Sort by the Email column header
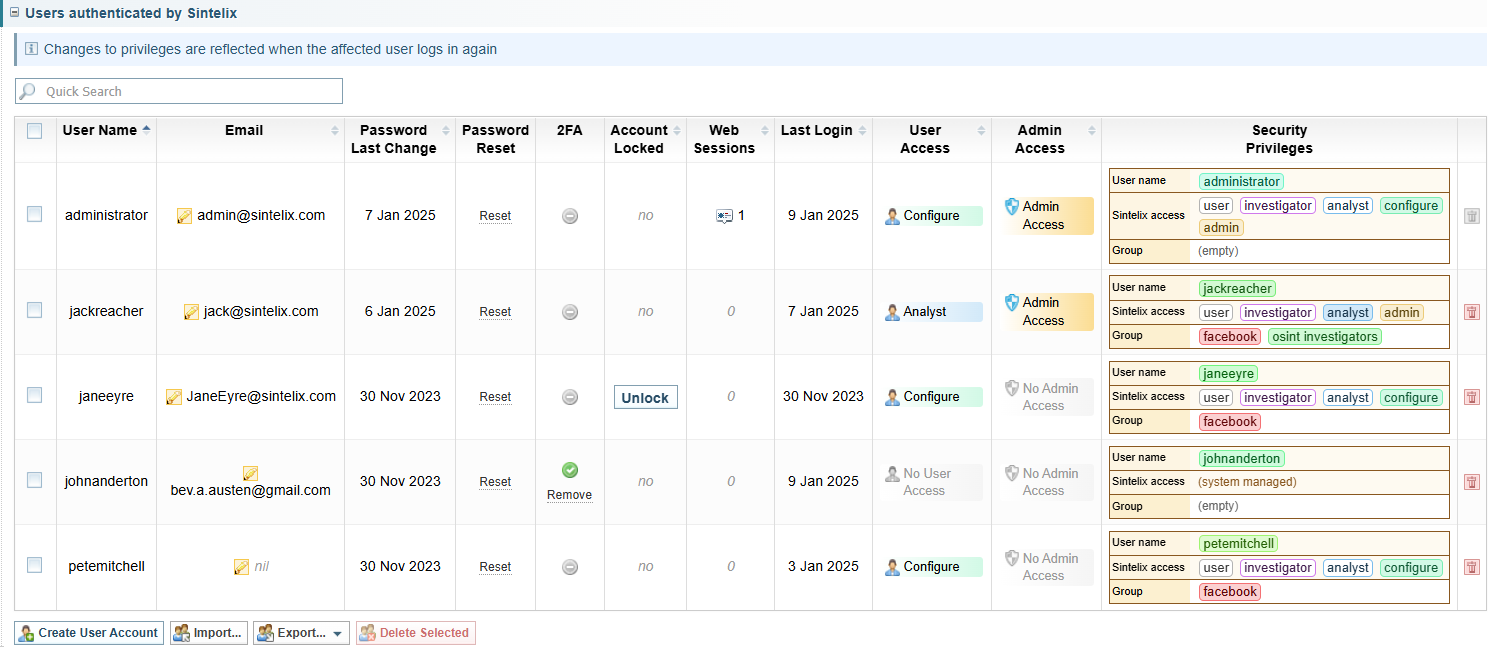The width and height of the screenshot is (1488, 650). coord(244,130)
